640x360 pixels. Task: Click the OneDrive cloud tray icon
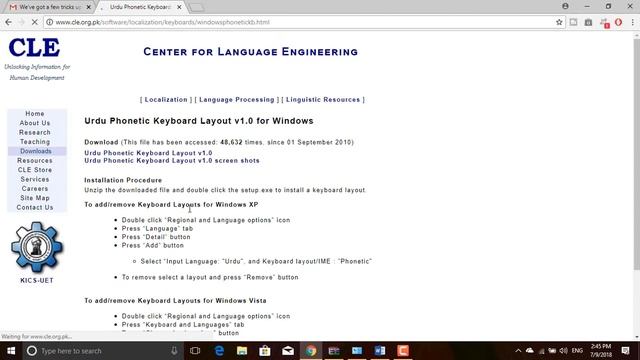[x=530, y=351]
